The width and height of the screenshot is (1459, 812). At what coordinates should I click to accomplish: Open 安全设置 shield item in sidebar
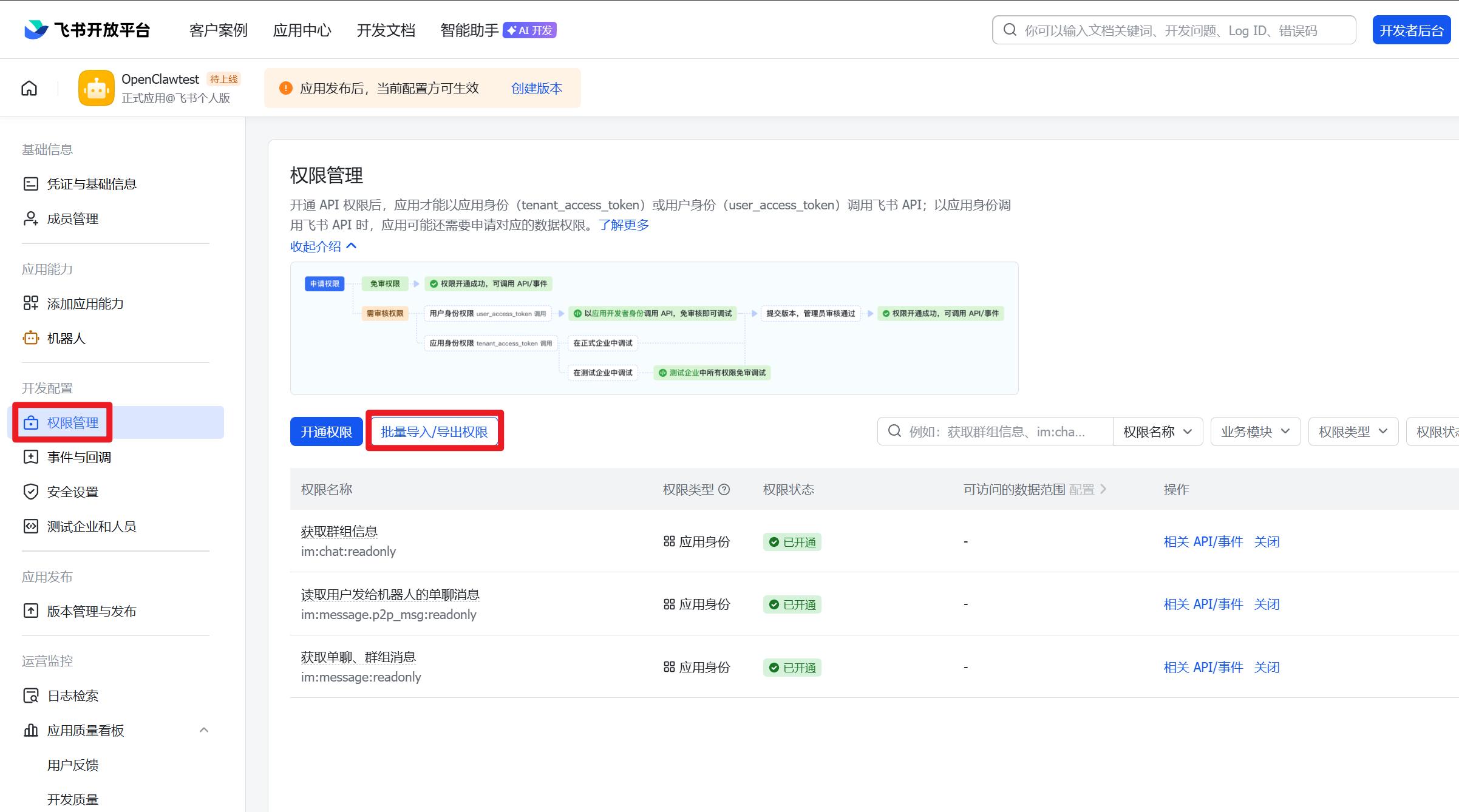[72, 492]
